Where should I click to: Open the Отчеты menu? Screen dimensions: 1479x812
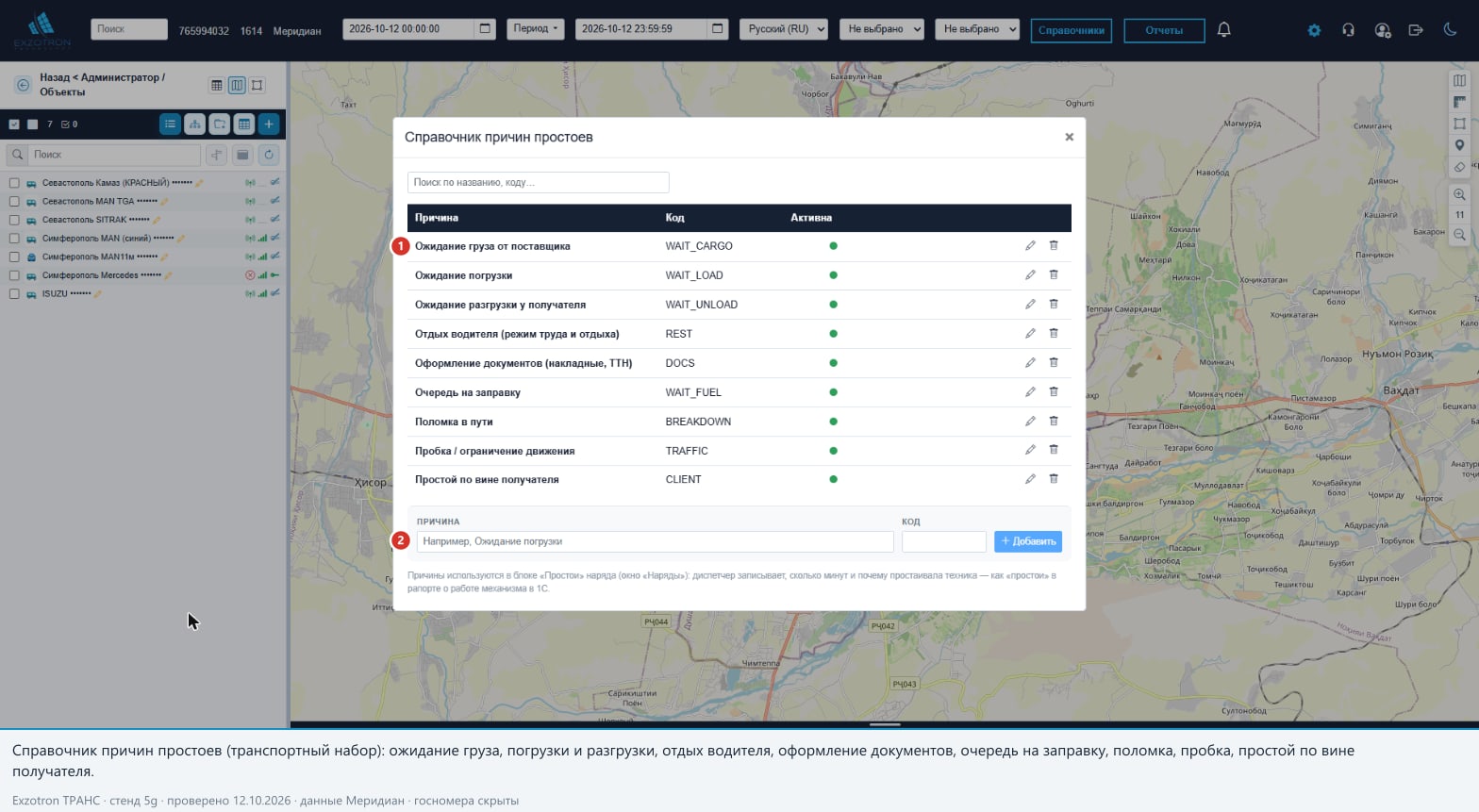1164,30
